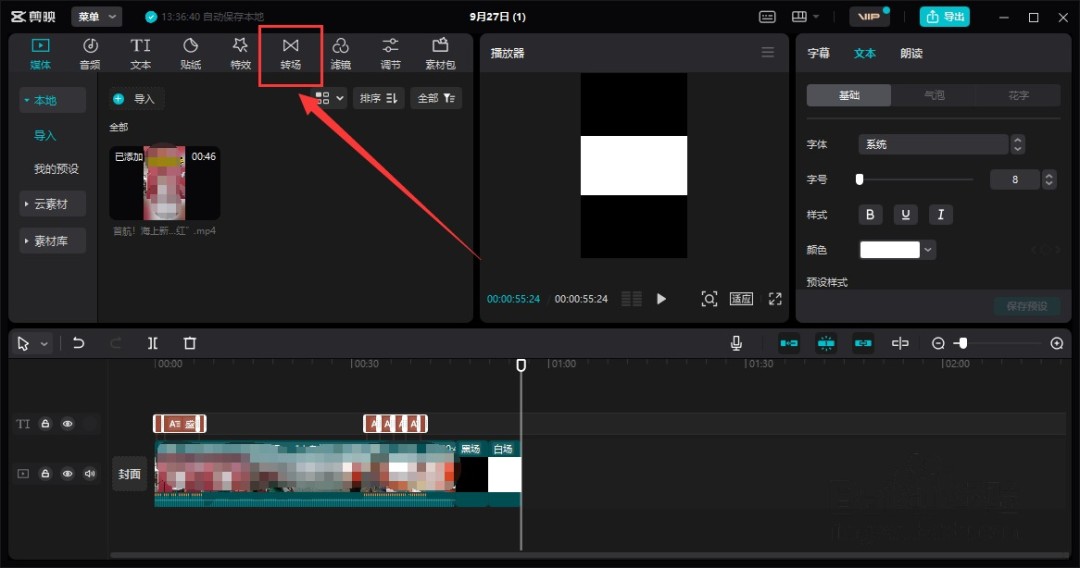Zoom out the timeline

pyautogui.click(x=938, y=343)
